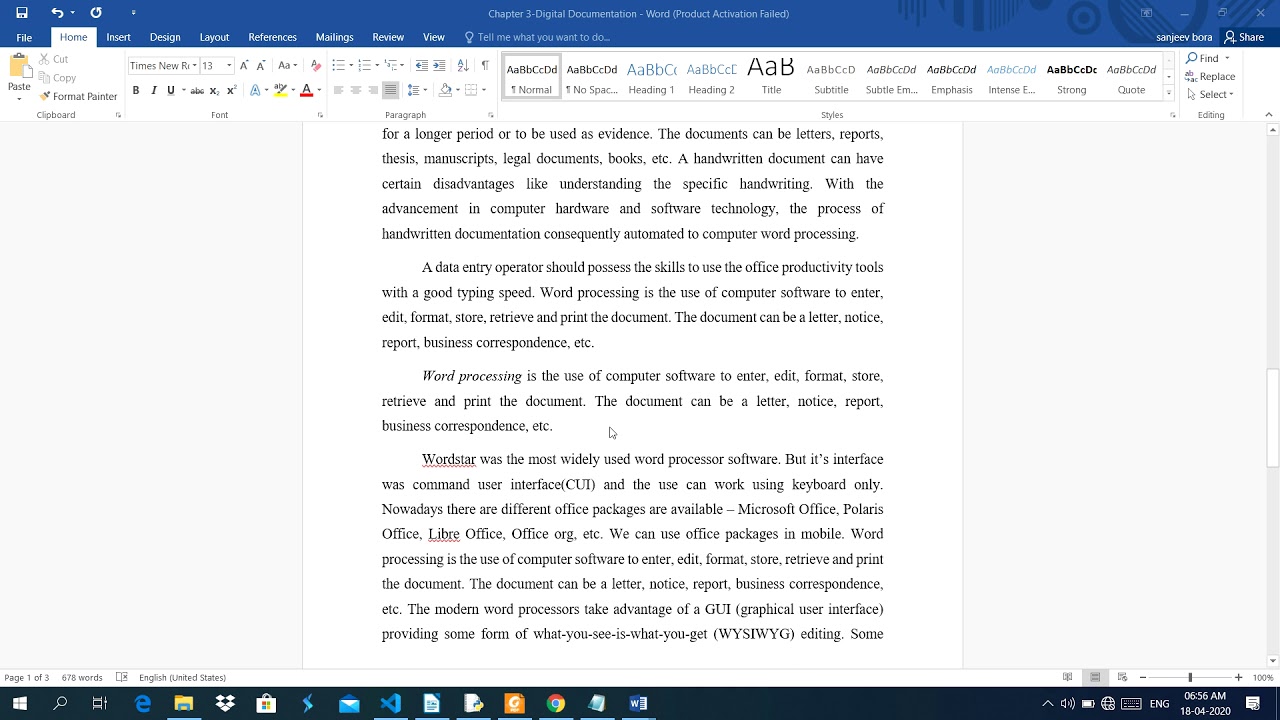Click the 678 words count in the status bar
1280x720 pixels.
click(x=82, y=677)
